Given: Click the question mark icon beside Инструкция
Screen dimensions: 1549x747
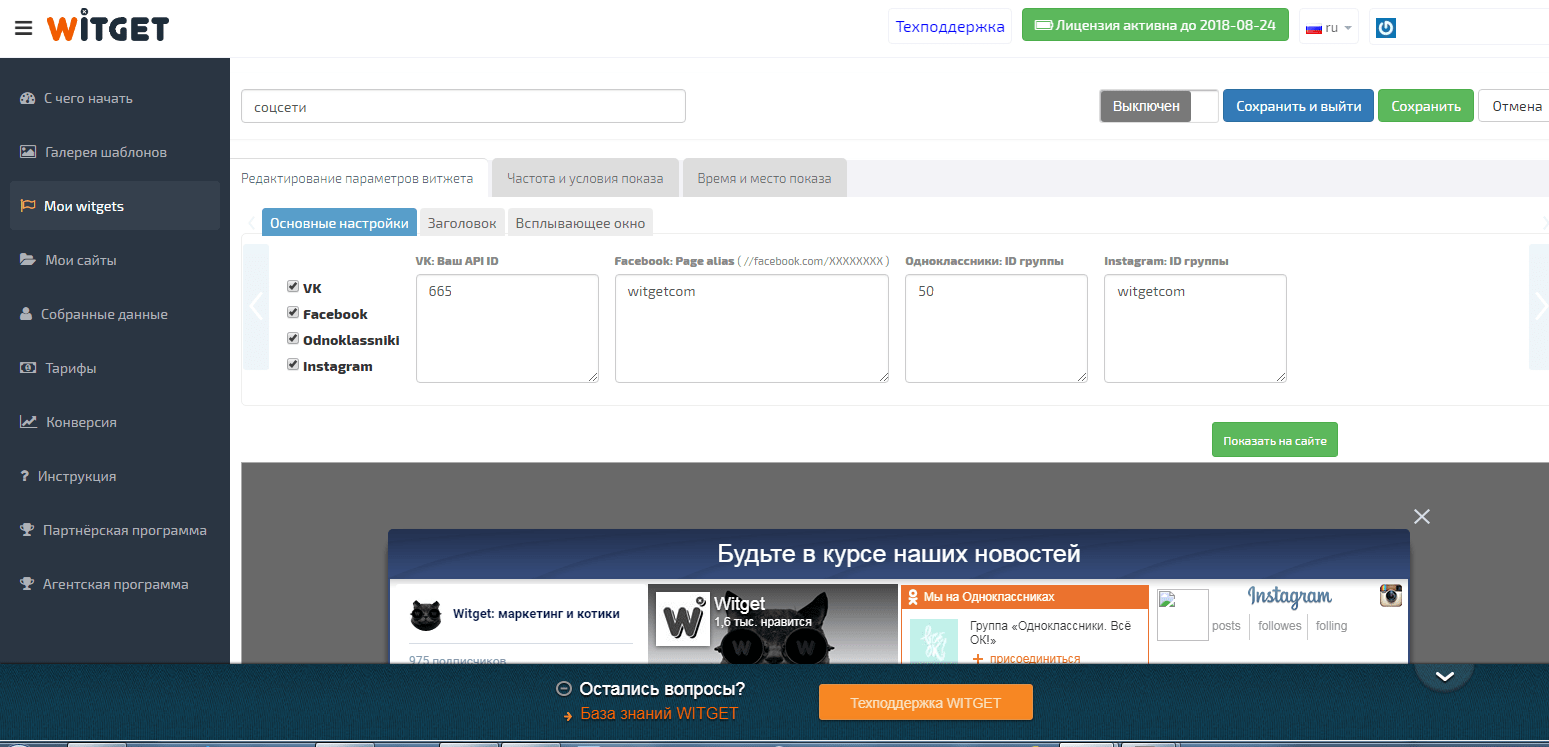Looking at the screenshot, I should coord(24,476).
